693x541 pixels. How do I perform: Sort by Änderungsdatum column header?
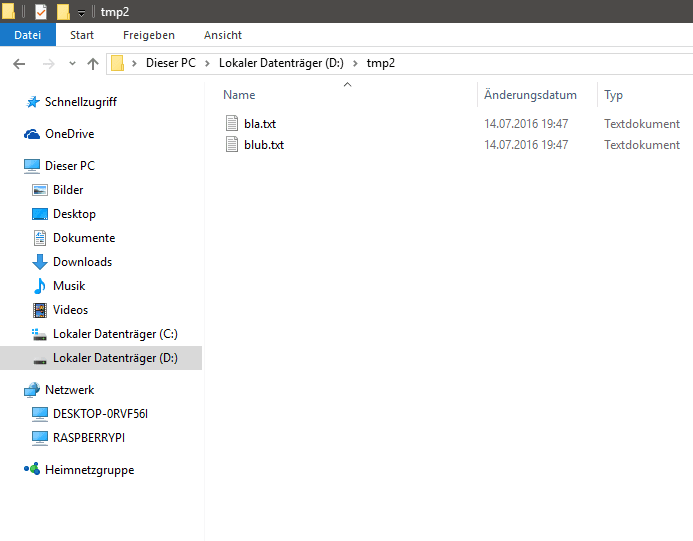coord(530,95)
